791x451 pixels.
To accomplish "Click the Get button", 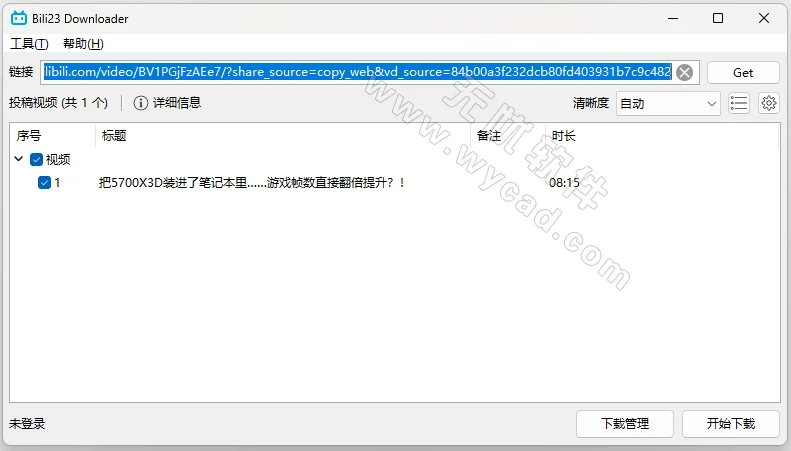I will click(x=743, y=73).
